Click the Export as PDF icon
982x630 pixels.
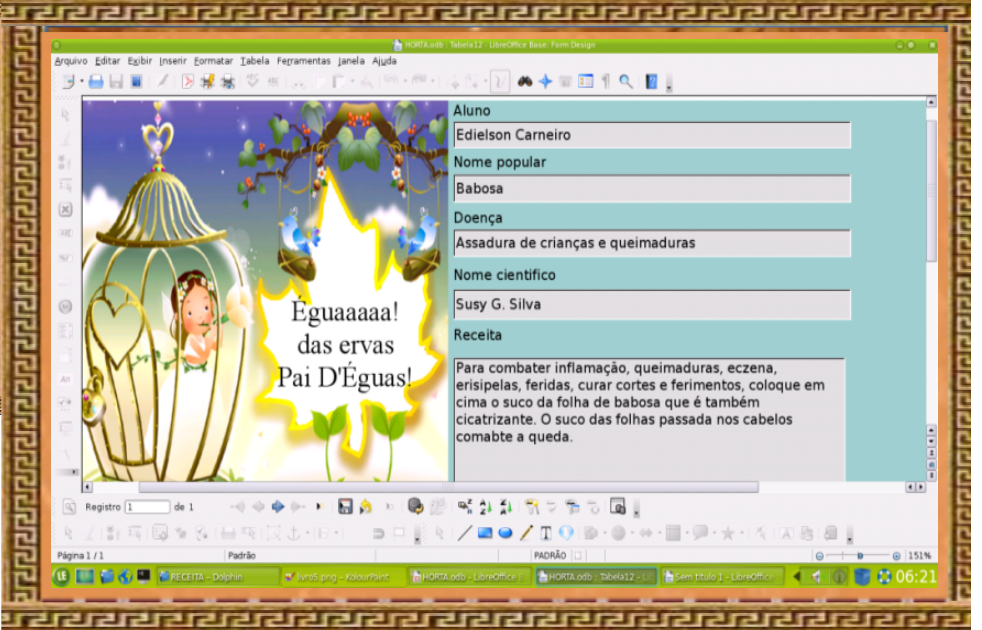pyautogui.click(x=187, y=81)
